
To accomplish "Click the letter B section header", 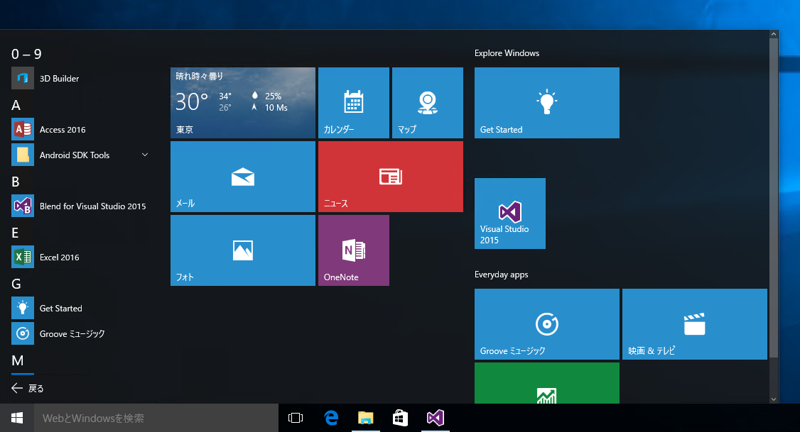I will click(16, 182).
